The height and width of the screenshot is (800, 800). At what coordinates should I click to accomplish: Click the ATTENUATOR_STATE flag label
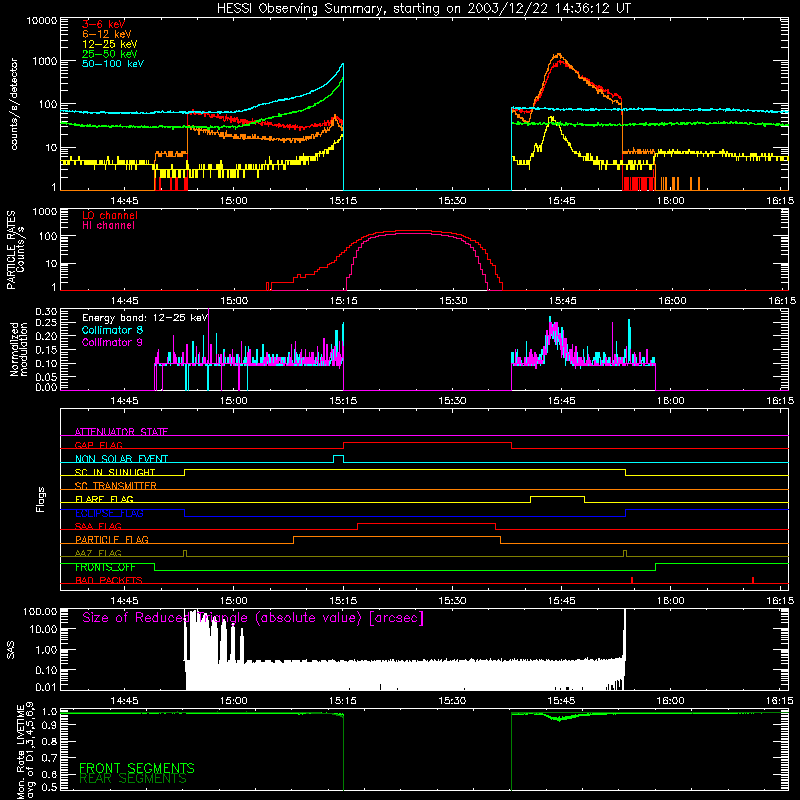[121, 432]
